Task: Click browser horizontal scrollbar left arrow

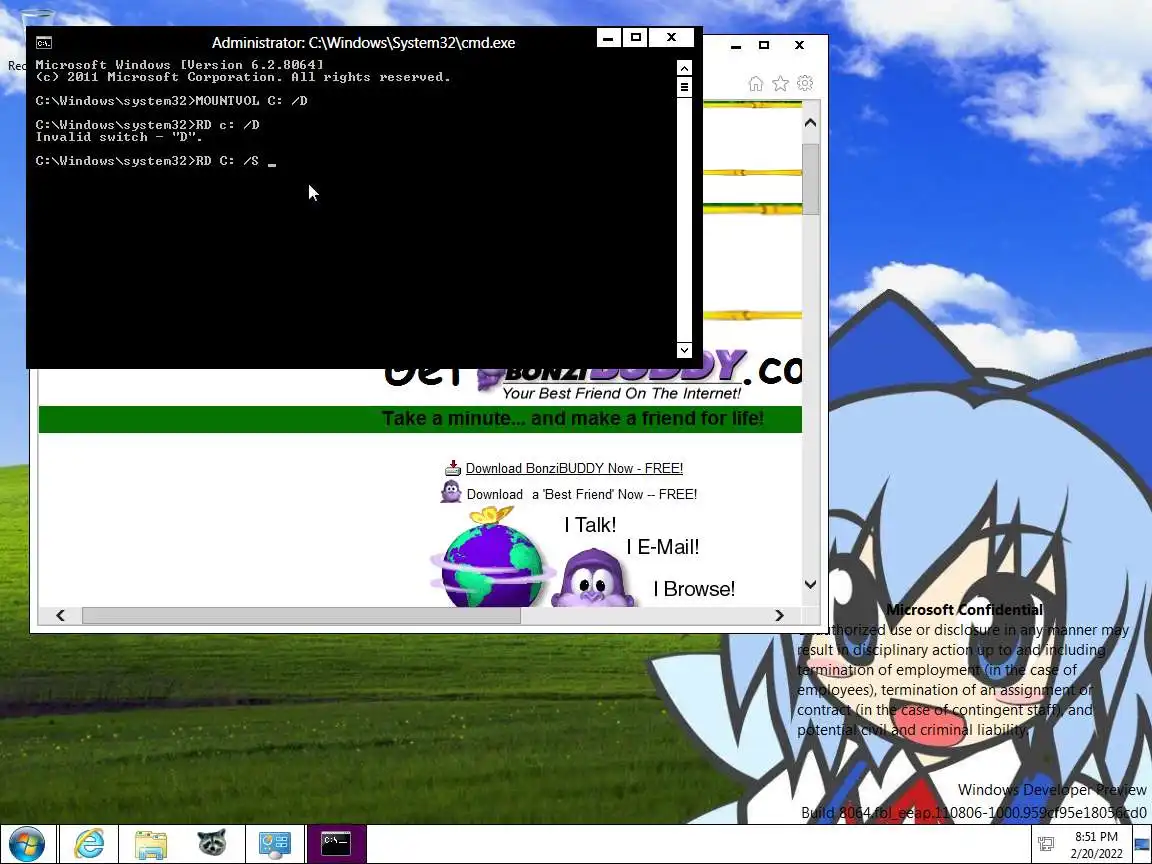Action: coord(60,616)
